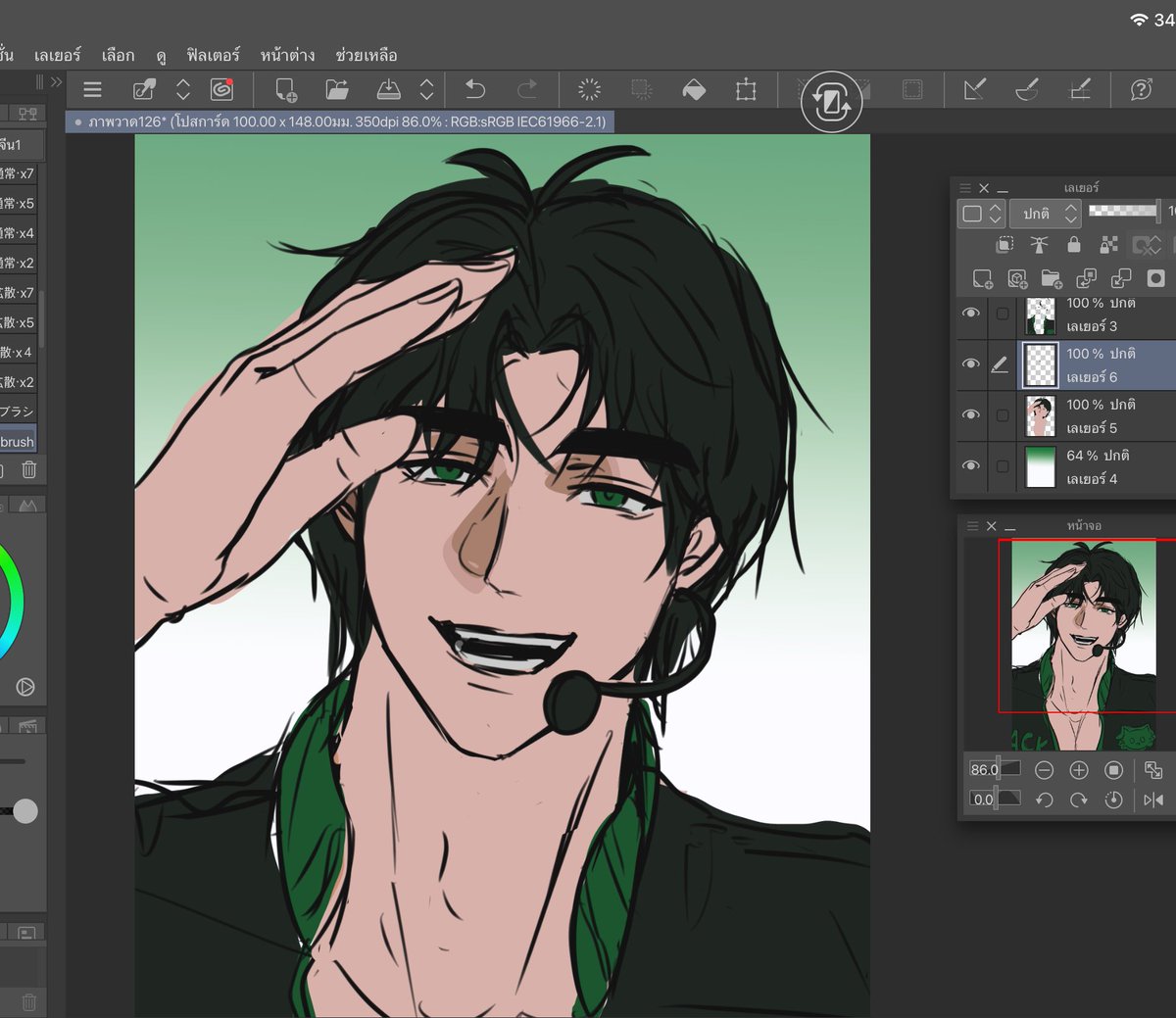Toggle lock transparent pixels icon
Image resolution: width=1176 pixels, height=1018 pixels.
(x=1108, y=245)
